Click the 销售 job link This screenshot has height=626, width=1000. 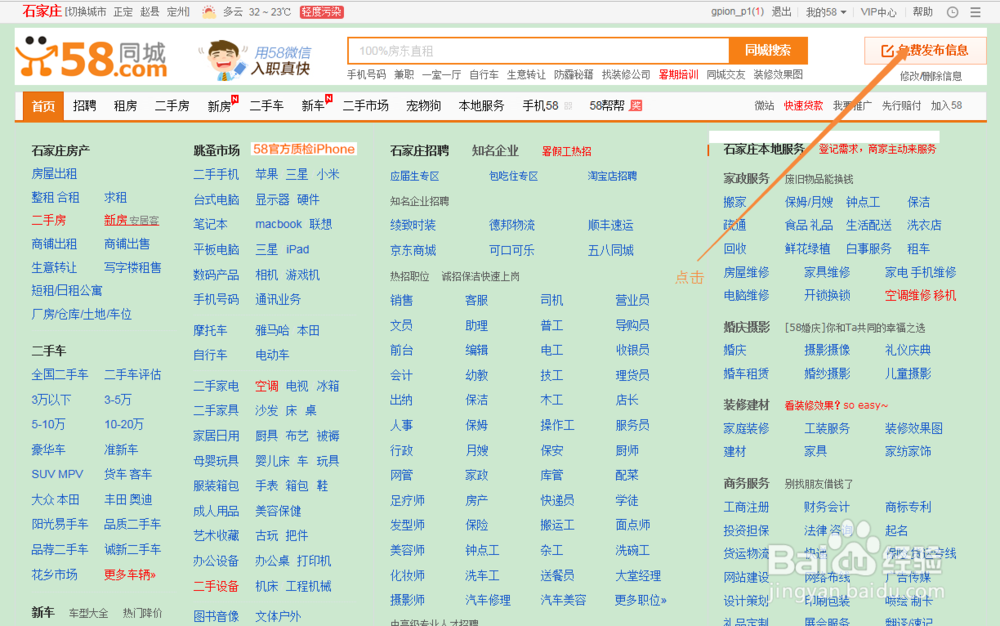[x=402, y=300]
